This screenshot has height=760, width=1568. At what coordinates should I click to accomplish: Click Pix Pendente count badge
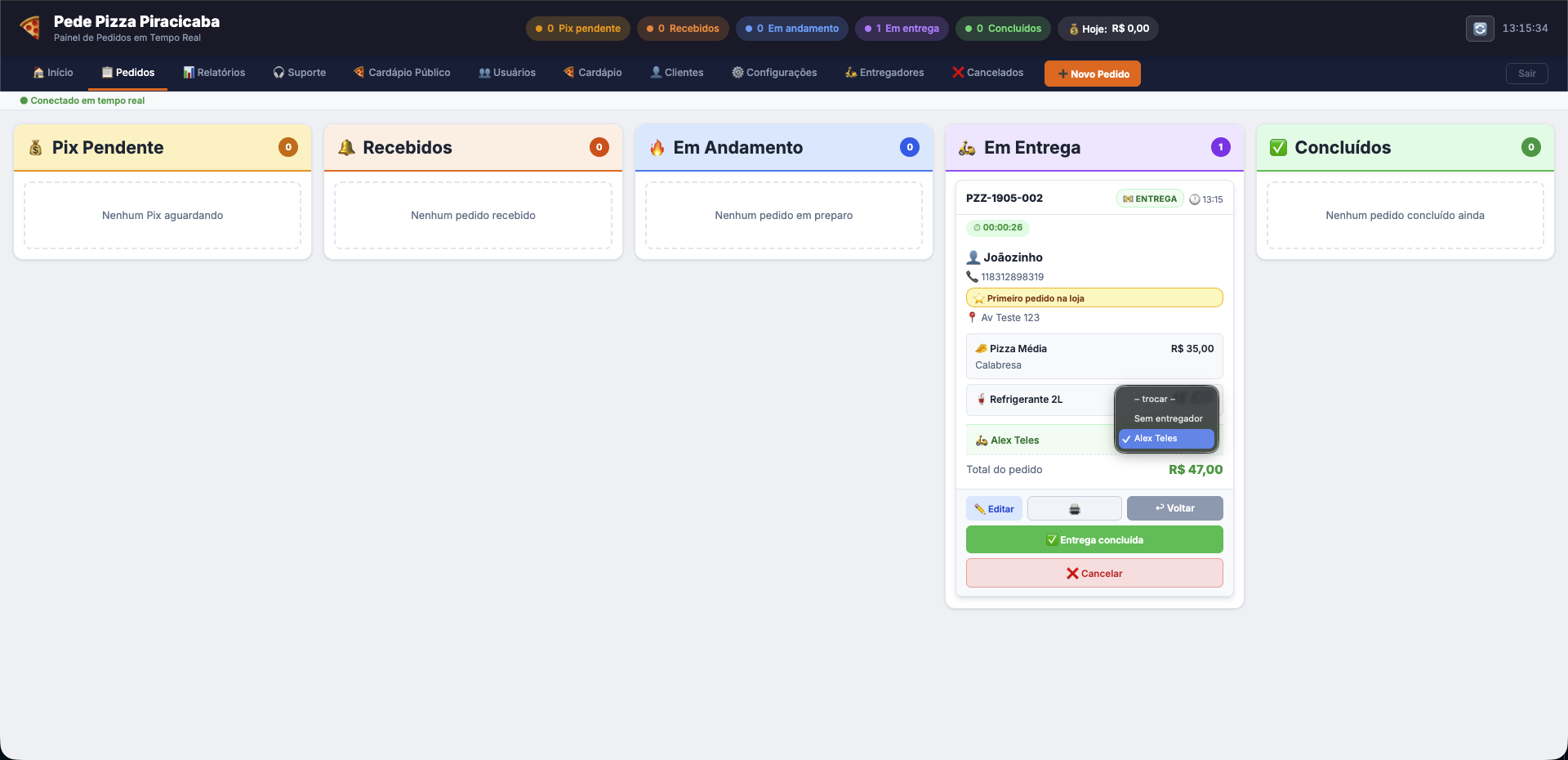click(288, 147)
